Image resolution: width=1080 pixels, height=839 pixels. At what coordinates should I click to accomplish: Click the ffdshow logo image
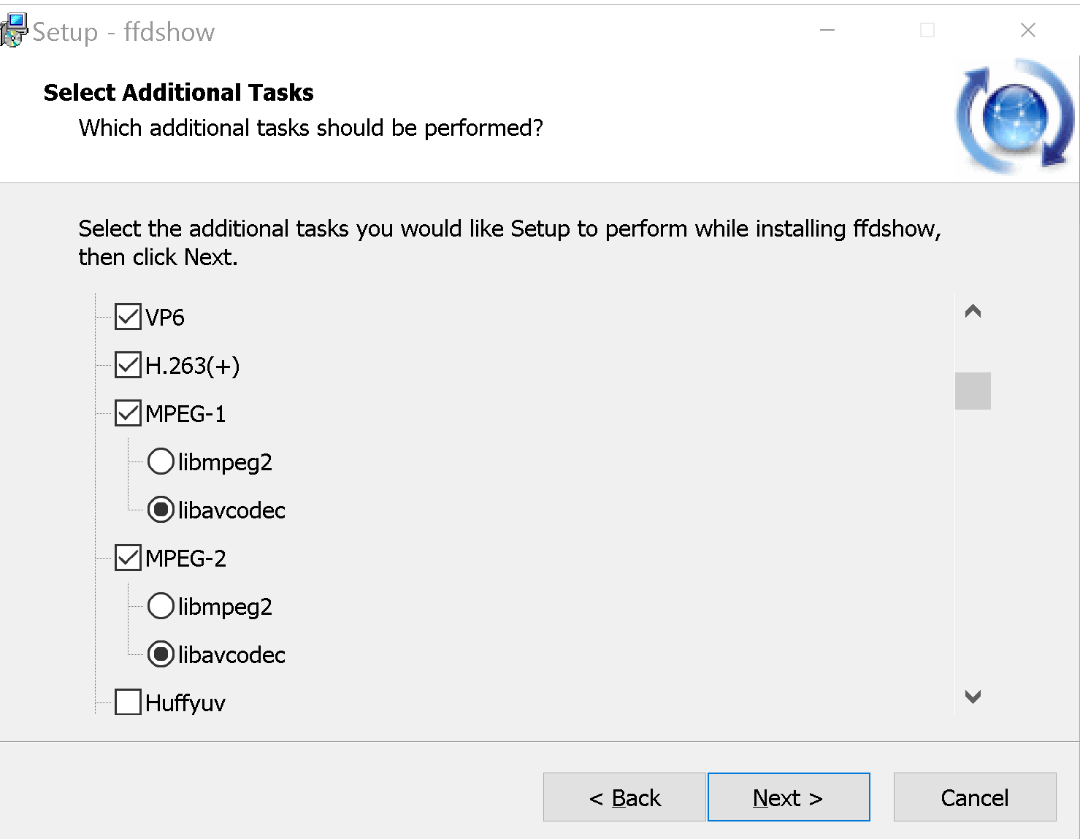[x=1013, y=113]
